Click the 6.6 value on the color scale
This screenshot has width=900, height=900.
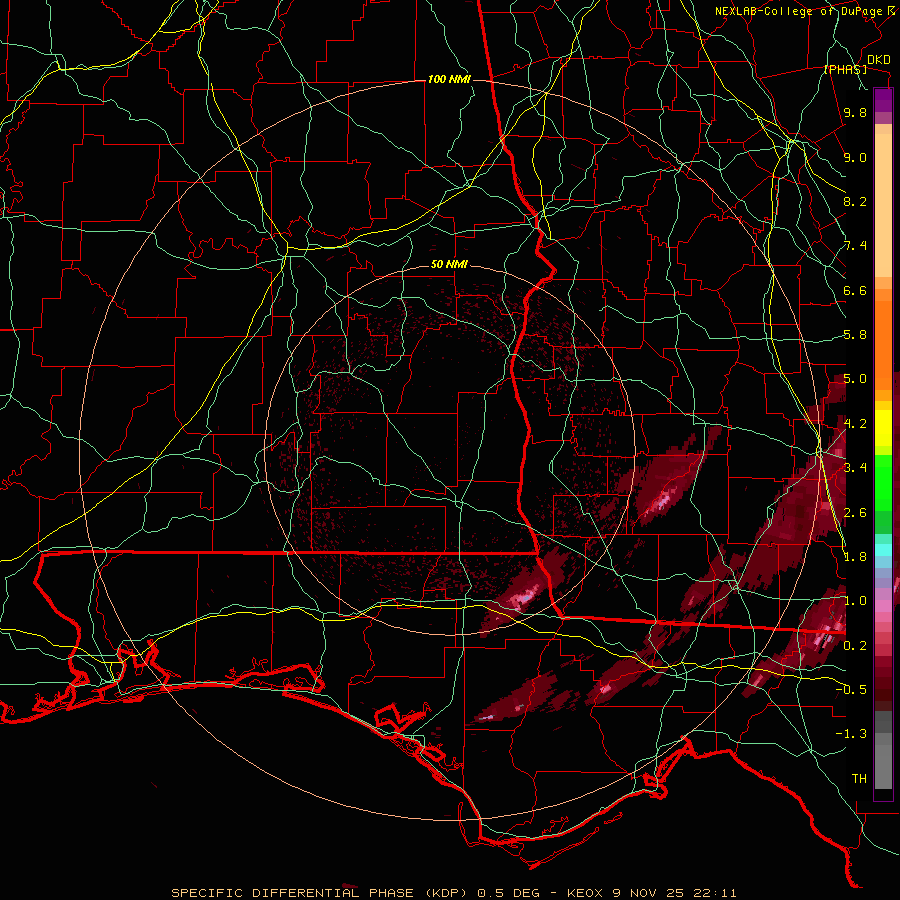855,290
